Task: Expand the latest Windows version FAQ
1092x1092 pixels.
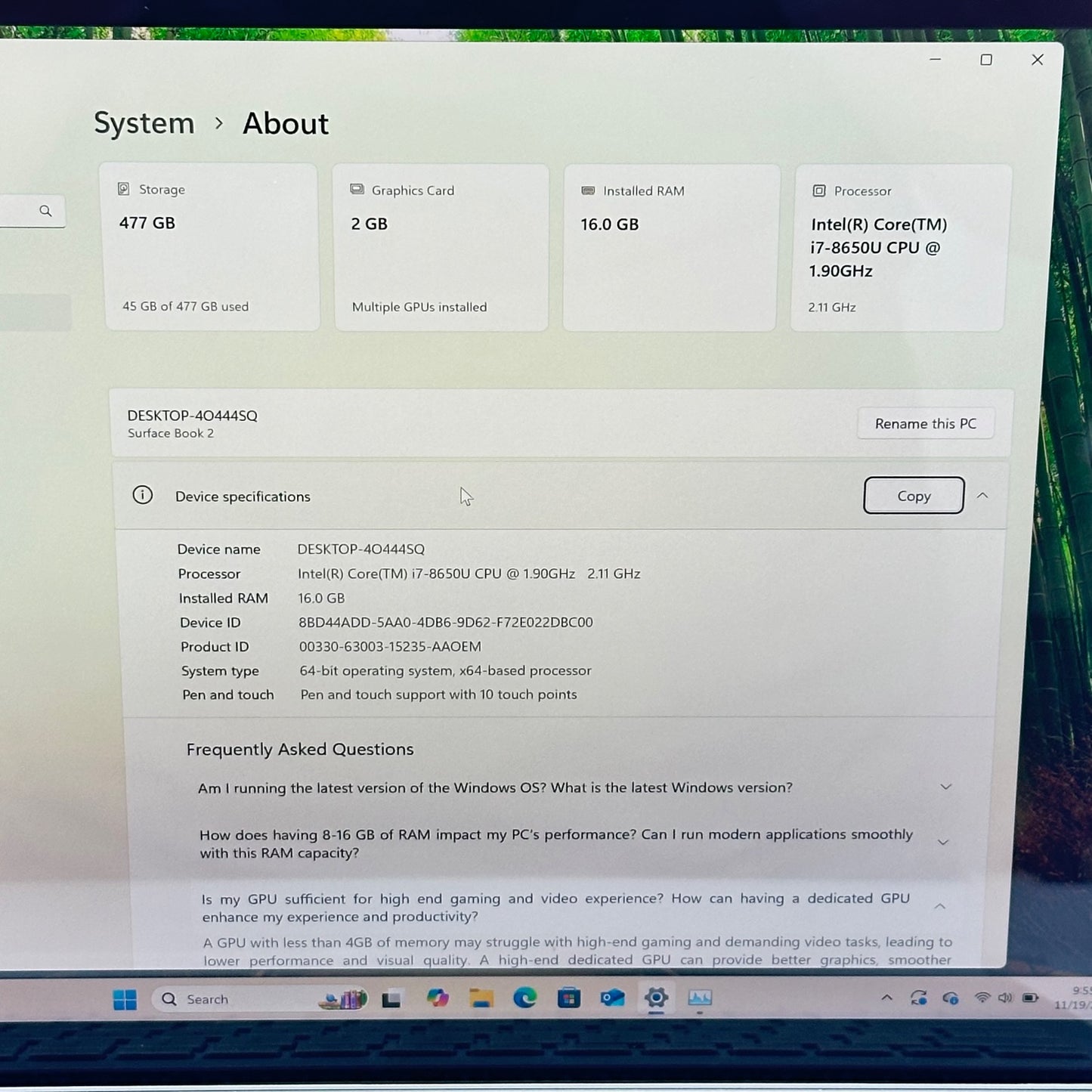Action: (x=945, y=787)
